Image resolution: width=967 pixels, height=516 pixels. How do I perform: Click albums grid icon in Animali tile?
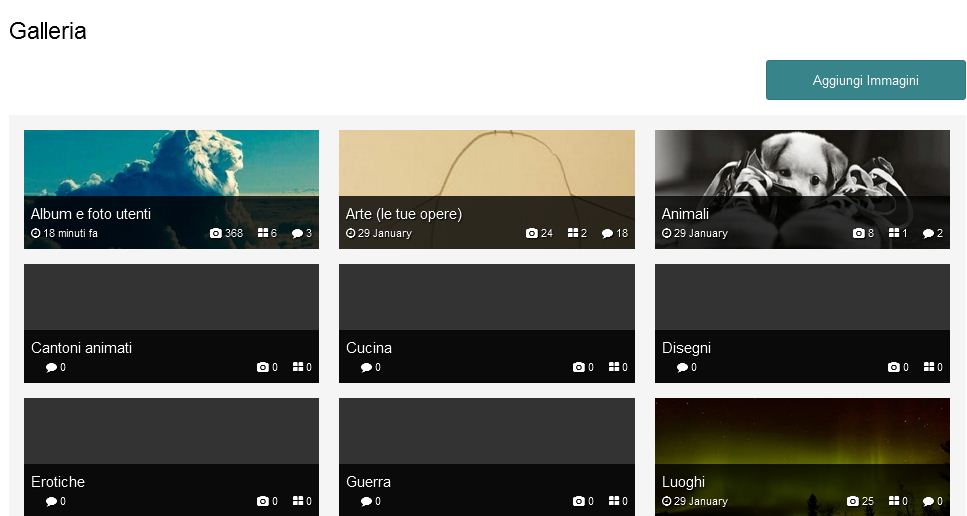[x=894, y=233]
